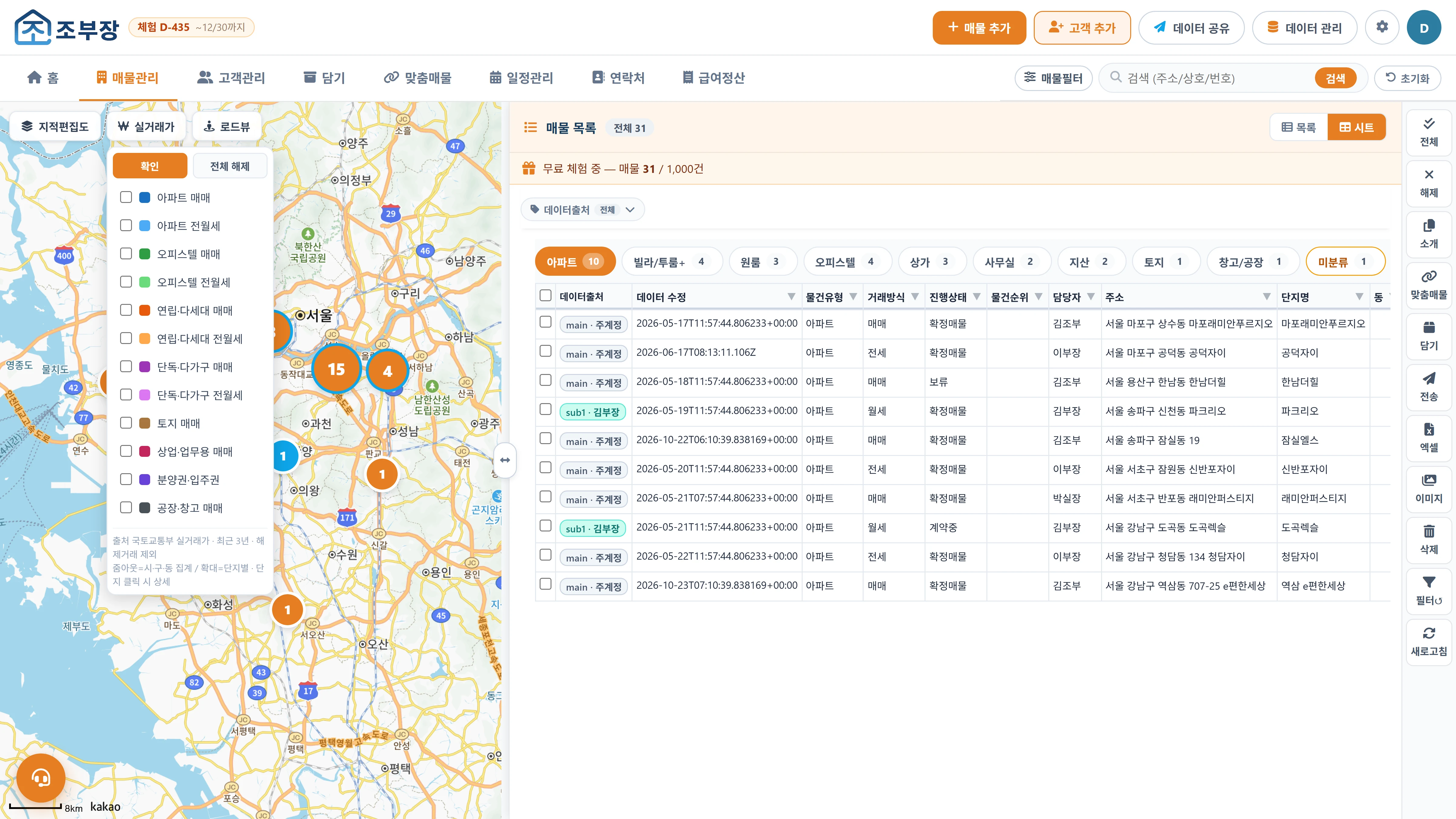Click the 맞춤매물 link sidebar icon
Image resolution: width=1456 pixels, height=819 pixels.
(x=1429, y=285)
